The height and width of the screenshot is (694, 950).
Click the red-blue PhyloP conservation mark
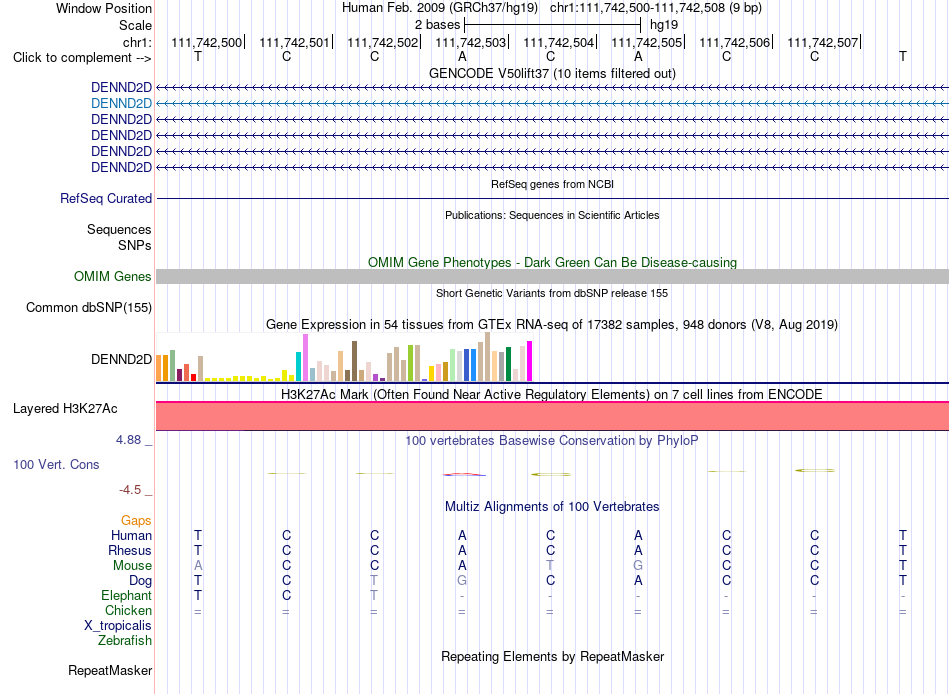pyautogui.click(x=464, y=474)
